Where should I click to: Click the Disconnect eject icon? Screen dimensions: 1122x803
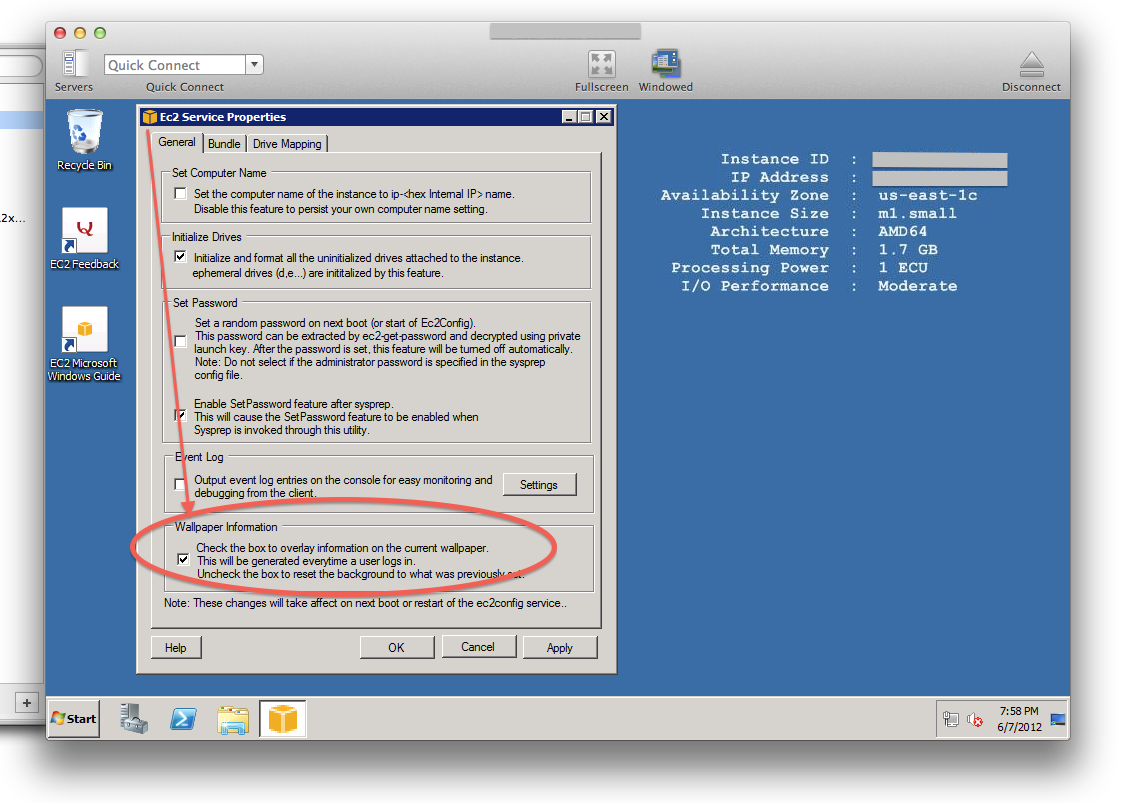(1031, 64)
